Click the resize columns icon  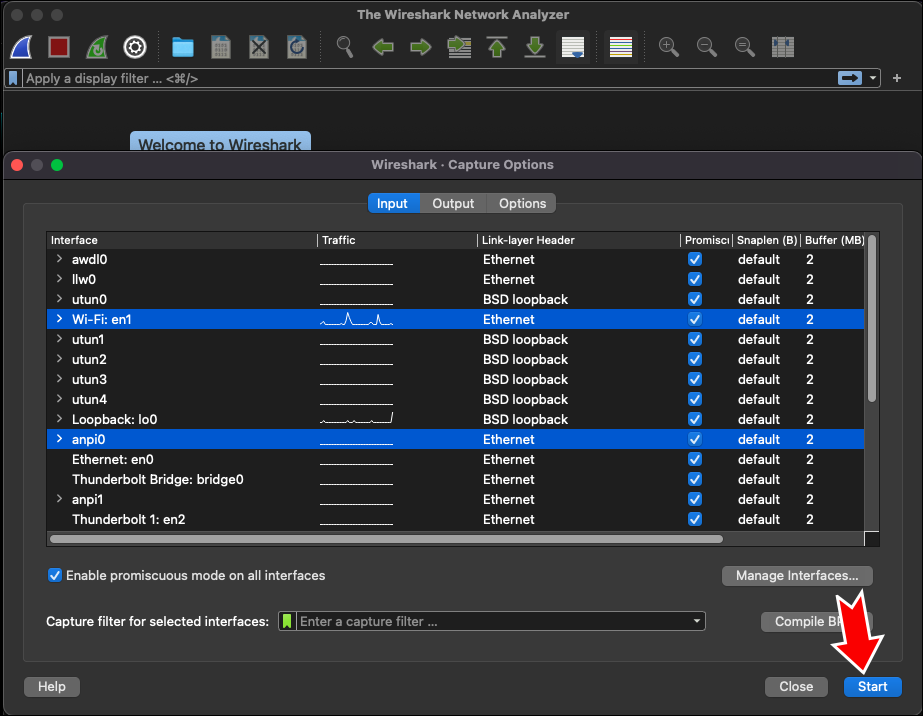click(x=783, y=47)
